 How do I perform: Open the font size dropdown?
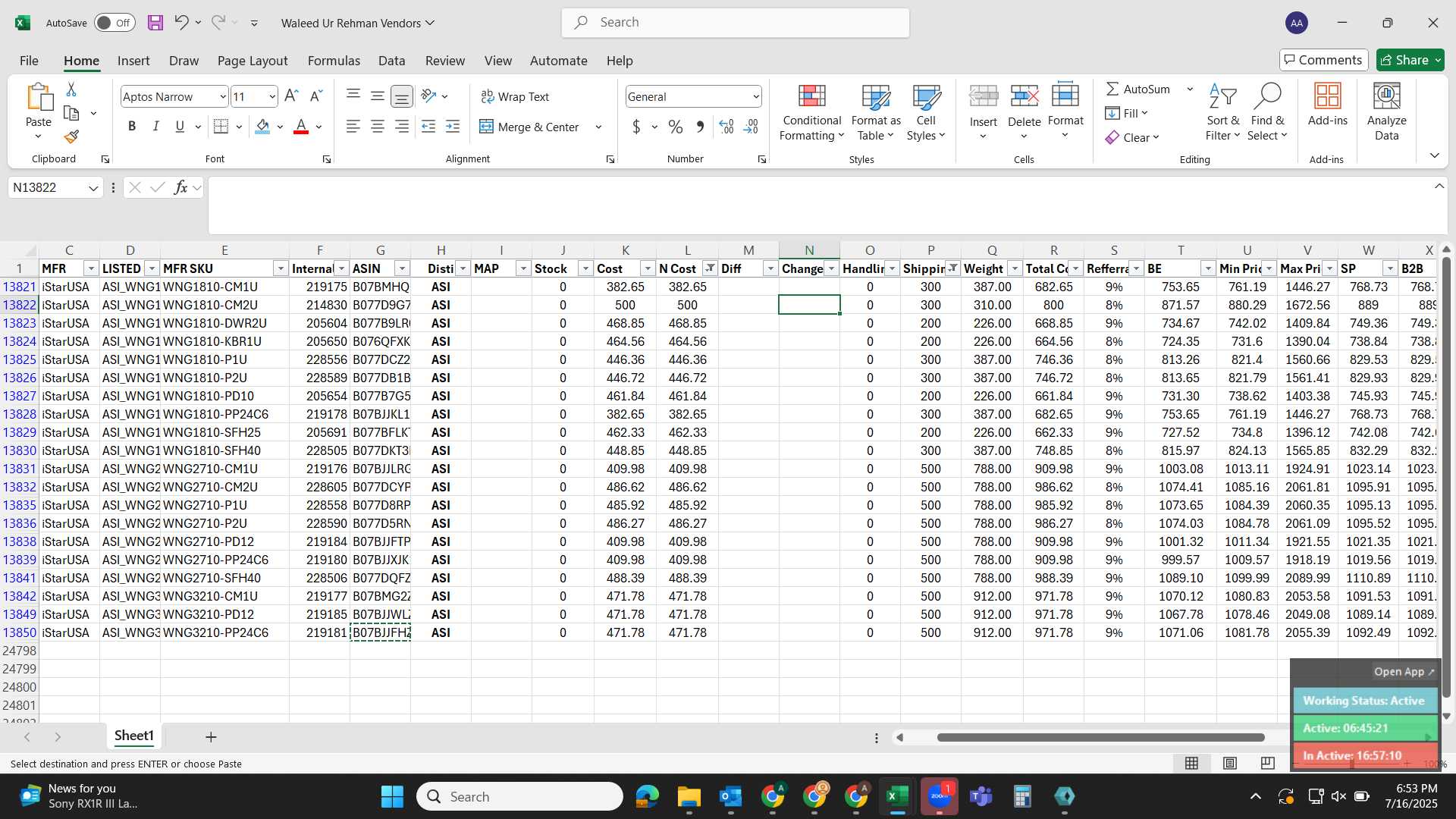click(x=272, y=96)
